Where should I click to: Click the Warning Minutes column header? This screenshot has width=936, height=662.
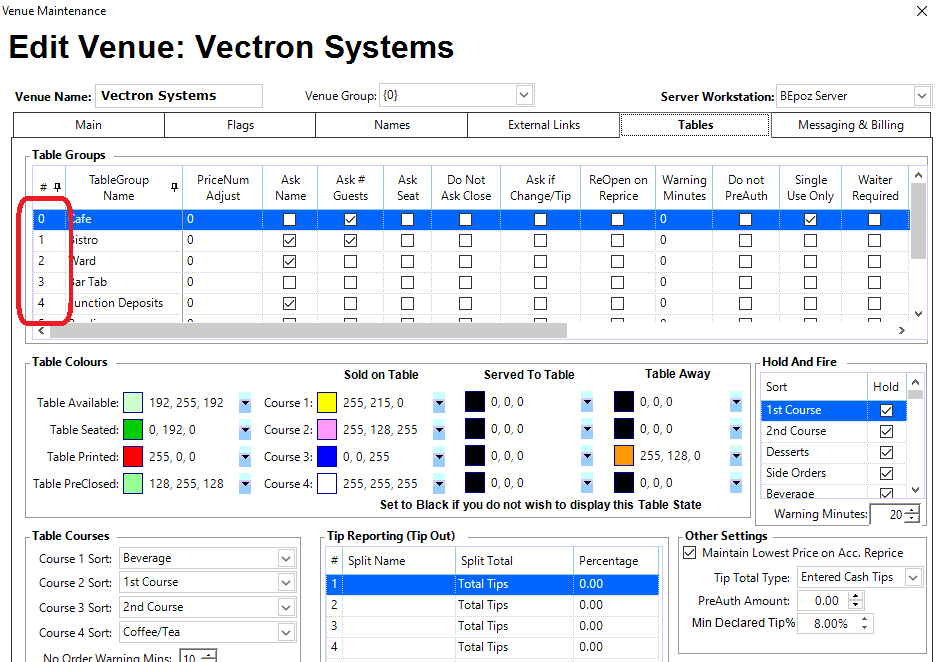coord(684,187)
